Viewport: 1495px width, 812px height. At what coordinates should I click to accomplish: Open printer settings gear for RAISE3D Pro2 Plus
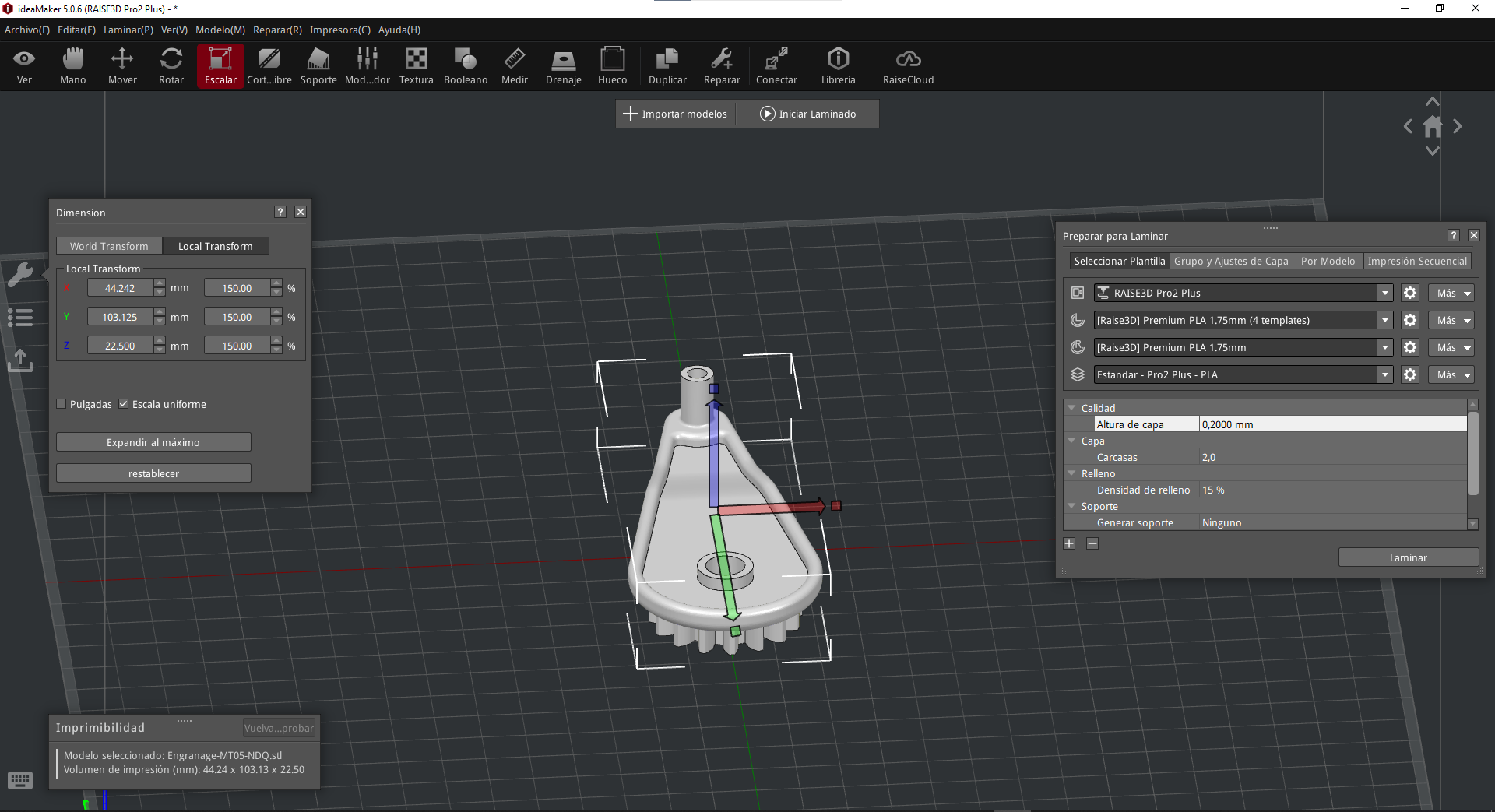pyautogui.click(x=1410, y=293)
